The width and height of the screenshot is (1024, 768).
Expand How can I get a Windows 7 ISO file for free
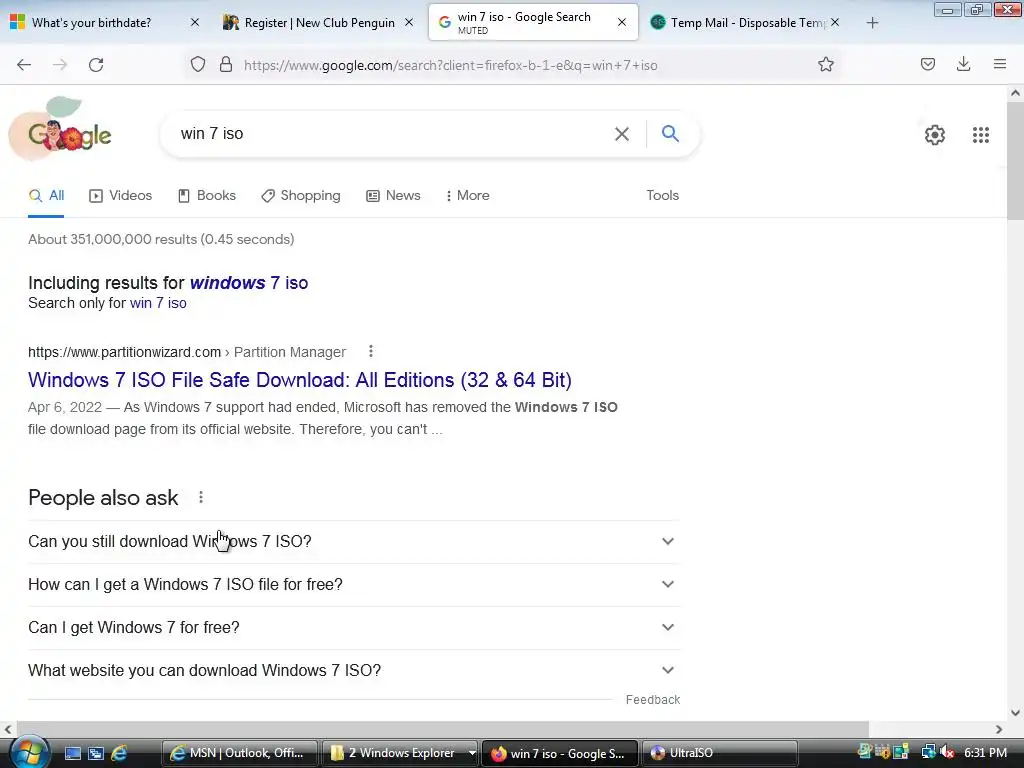tap(354, 584)
